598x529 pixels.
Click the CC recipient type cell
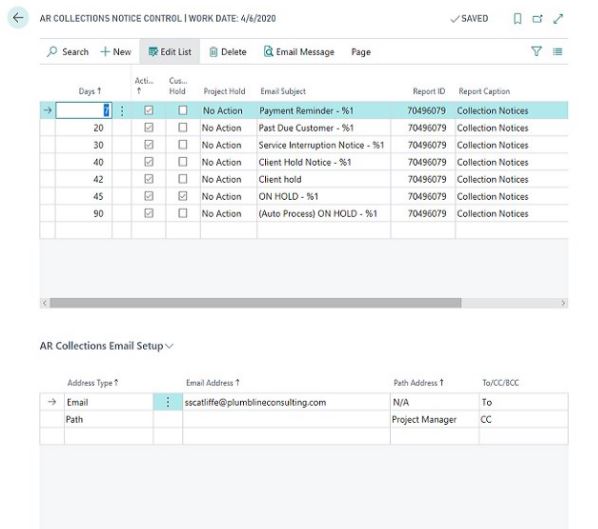[x=523, y=419]
